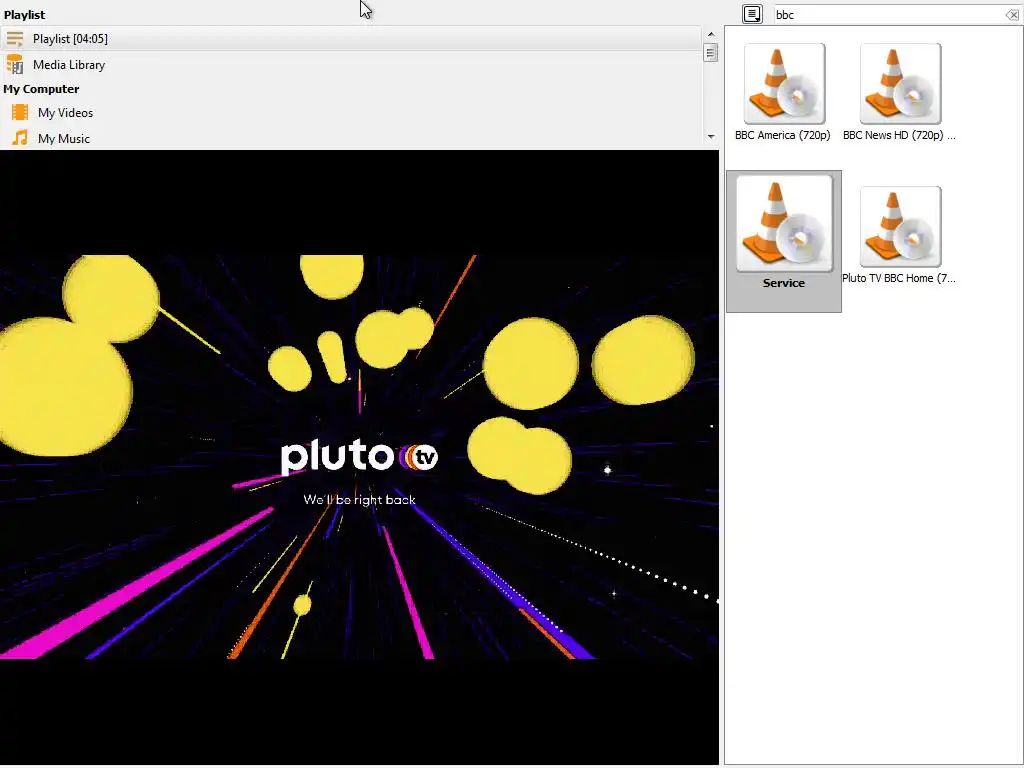This screenshot has width=1024, height=768.
Task: Click the BBC News HD (720p) label
Action: [x=899, y=135]
